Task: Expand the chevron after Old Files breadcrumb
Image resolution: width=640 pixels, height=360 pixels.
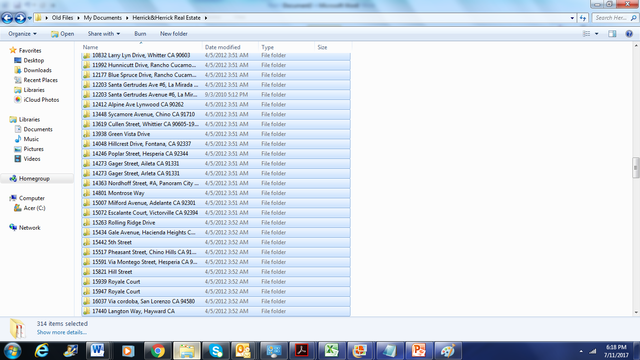Action: coord(78,18)
